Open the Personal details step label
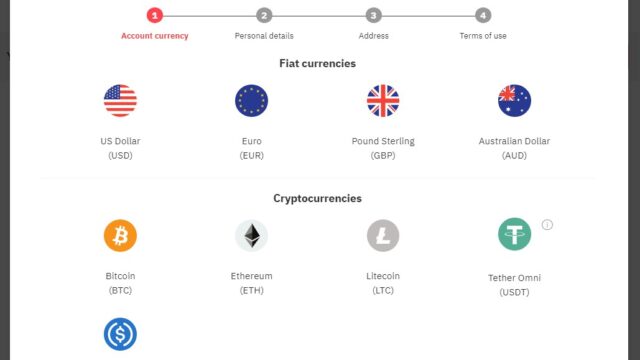The width and height of the screenshot is (640, 360). pos(264,36)
